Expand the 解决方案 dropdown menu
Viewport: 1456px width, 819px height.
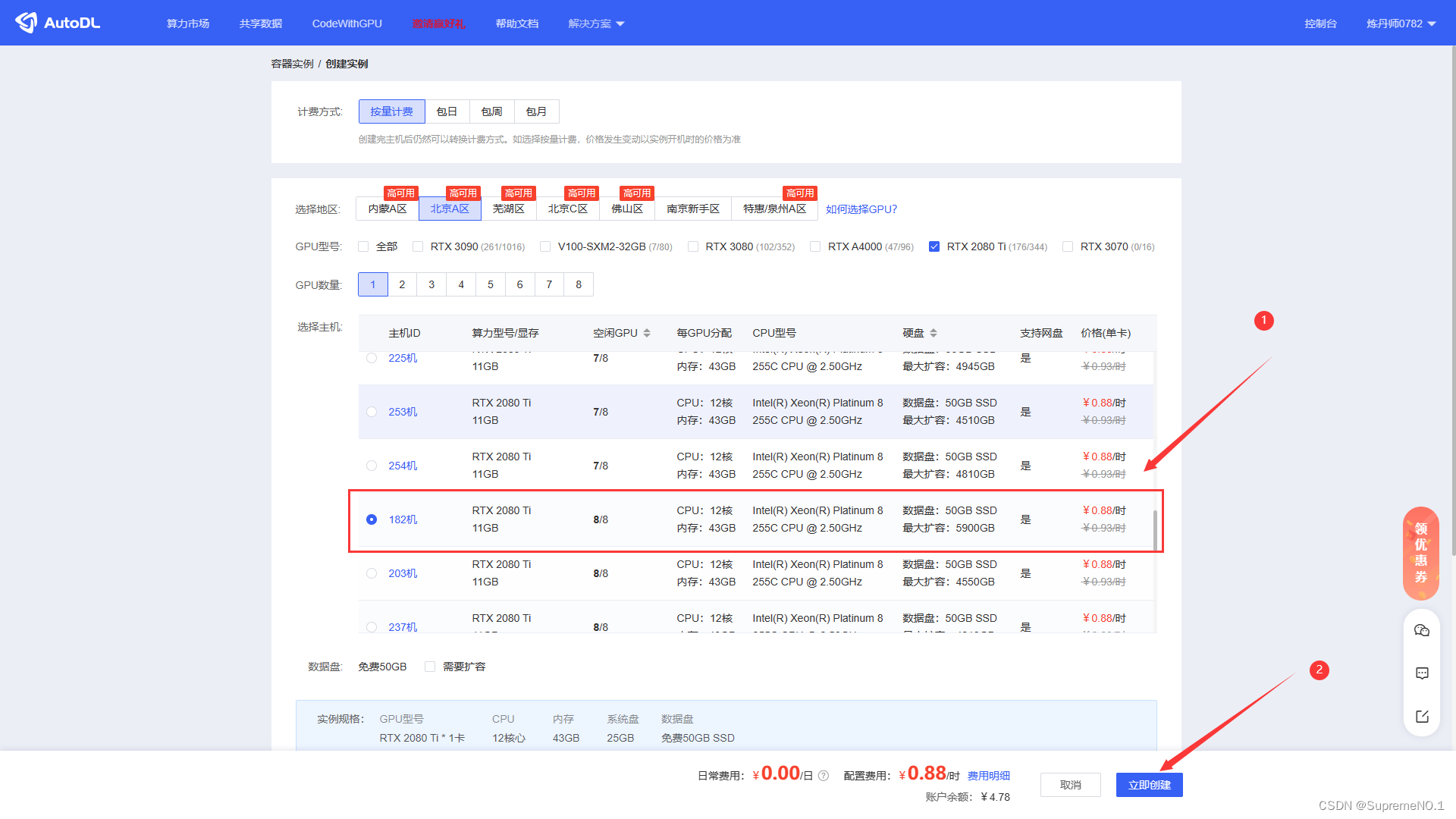click(596, 24)
